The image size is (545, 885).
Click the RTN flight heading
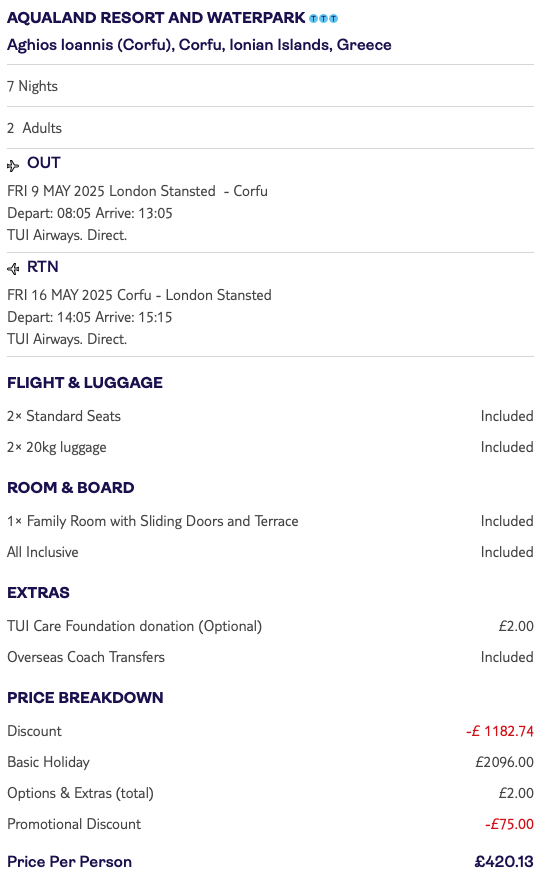43,267
